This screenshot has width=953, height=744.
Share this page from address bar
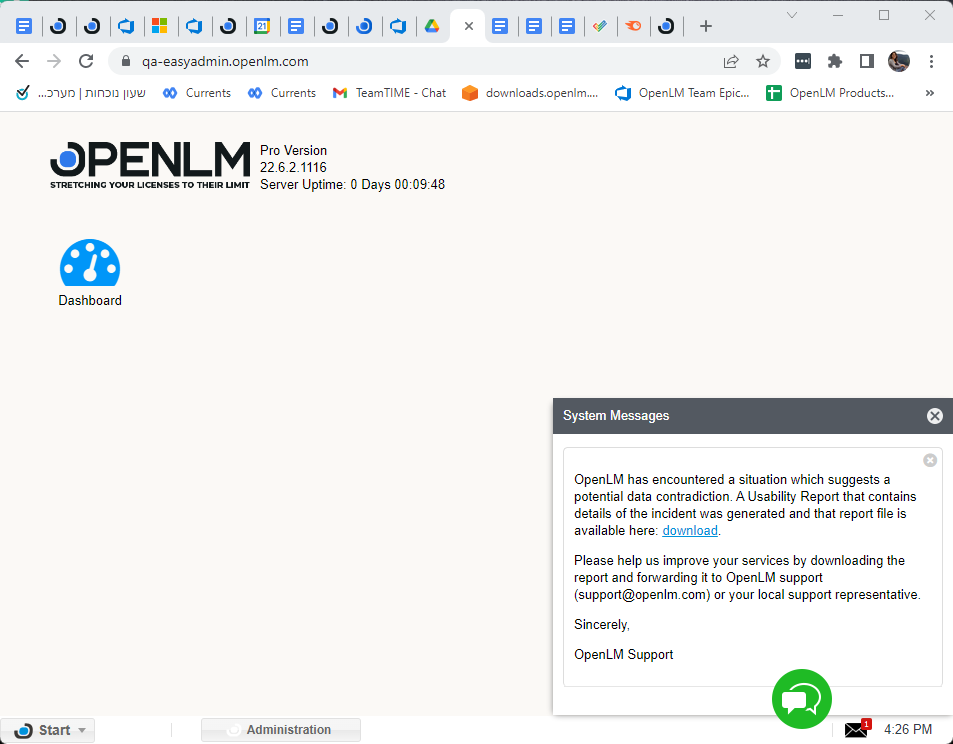point(731,61)
